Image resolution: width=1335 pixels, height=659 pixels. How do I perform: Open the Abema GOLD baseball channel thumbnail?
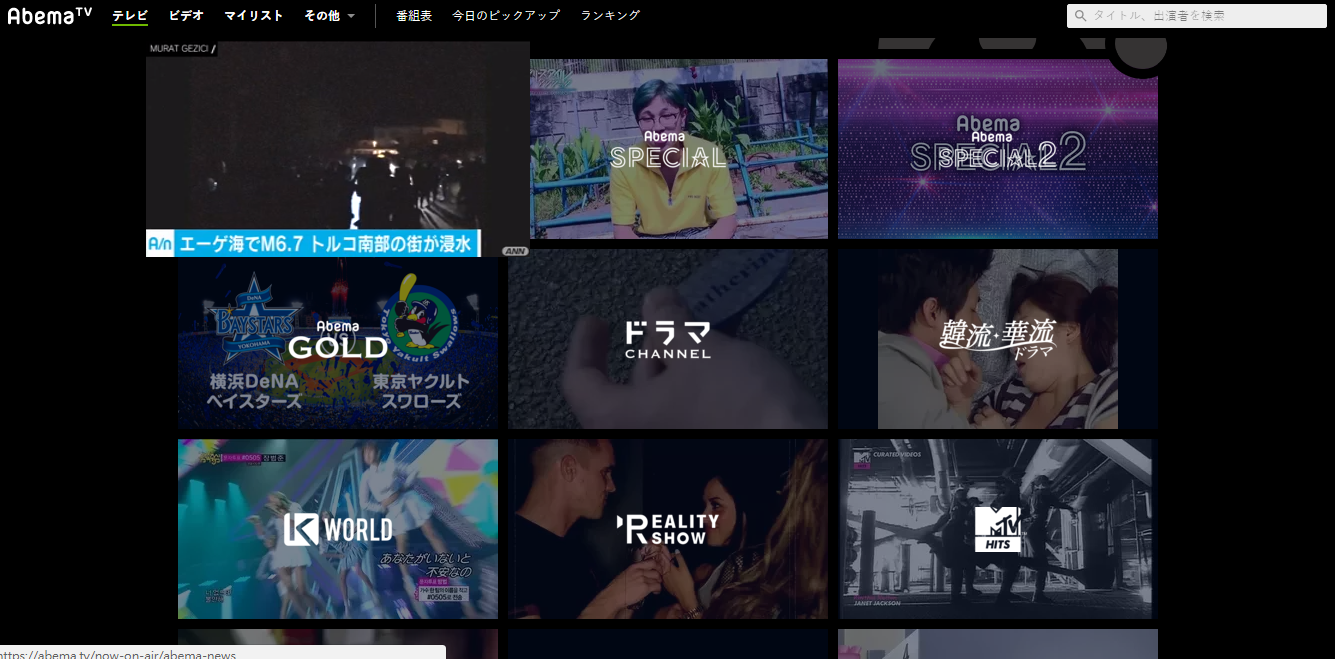338,343
